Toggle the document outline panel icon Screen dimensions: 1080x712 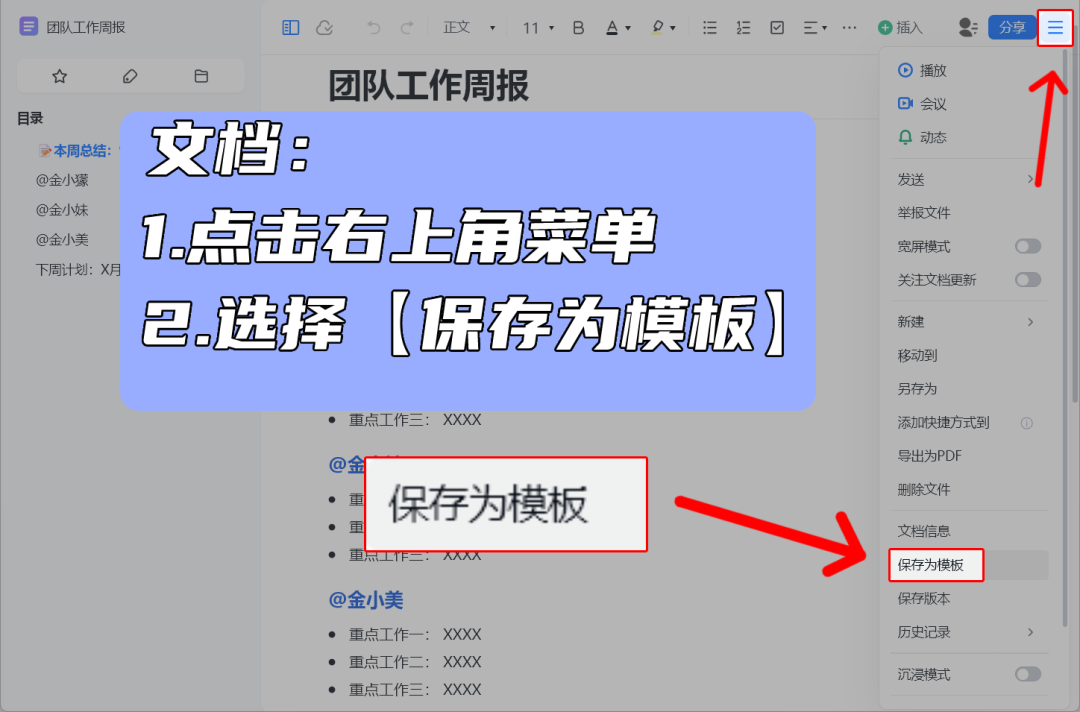[290, 27]
